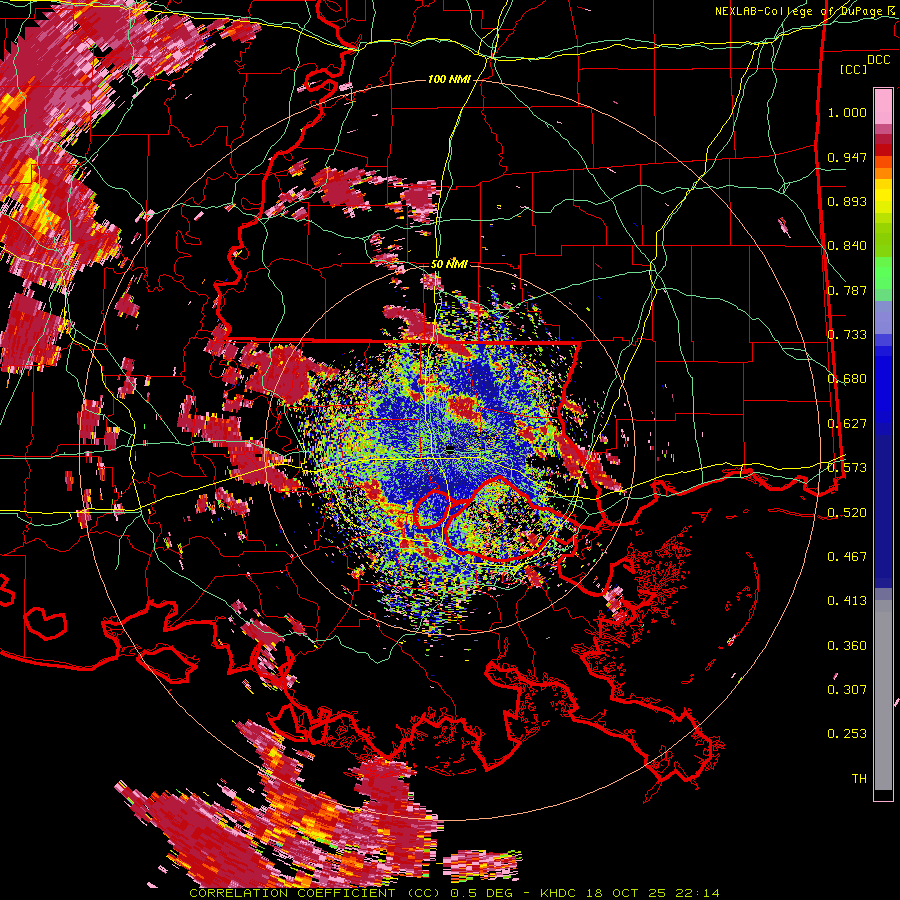This screenshot has height=900, width=900.
Task: Pick the light pink segment of the color bar
Action: (883, 106)
